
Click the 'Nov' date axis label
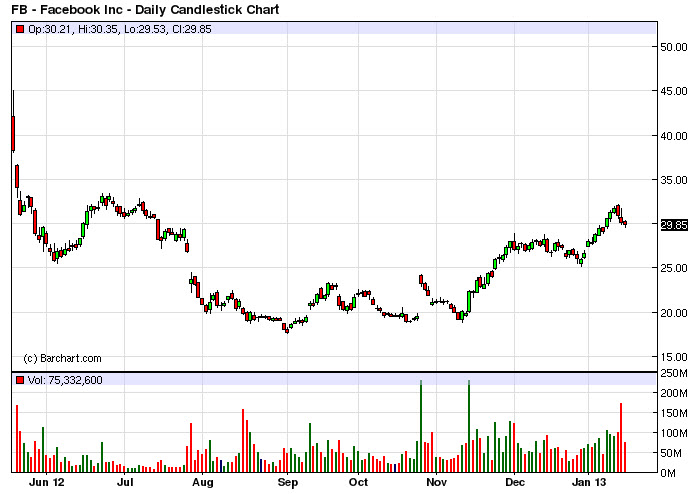(x=436, y=482)
